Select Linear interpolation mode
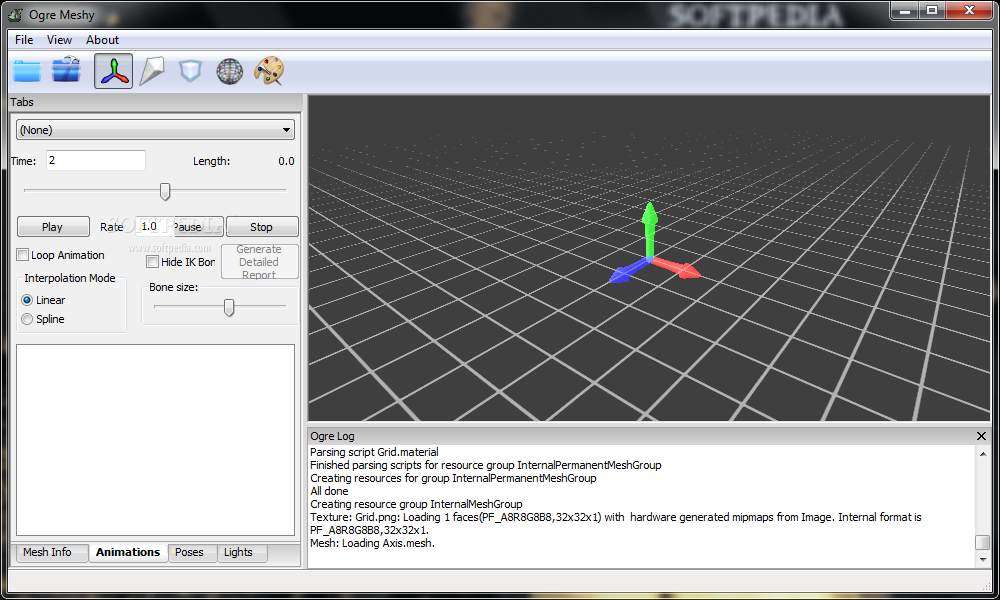The width and height of the screenshot is (1000, 600). point(27,300)
